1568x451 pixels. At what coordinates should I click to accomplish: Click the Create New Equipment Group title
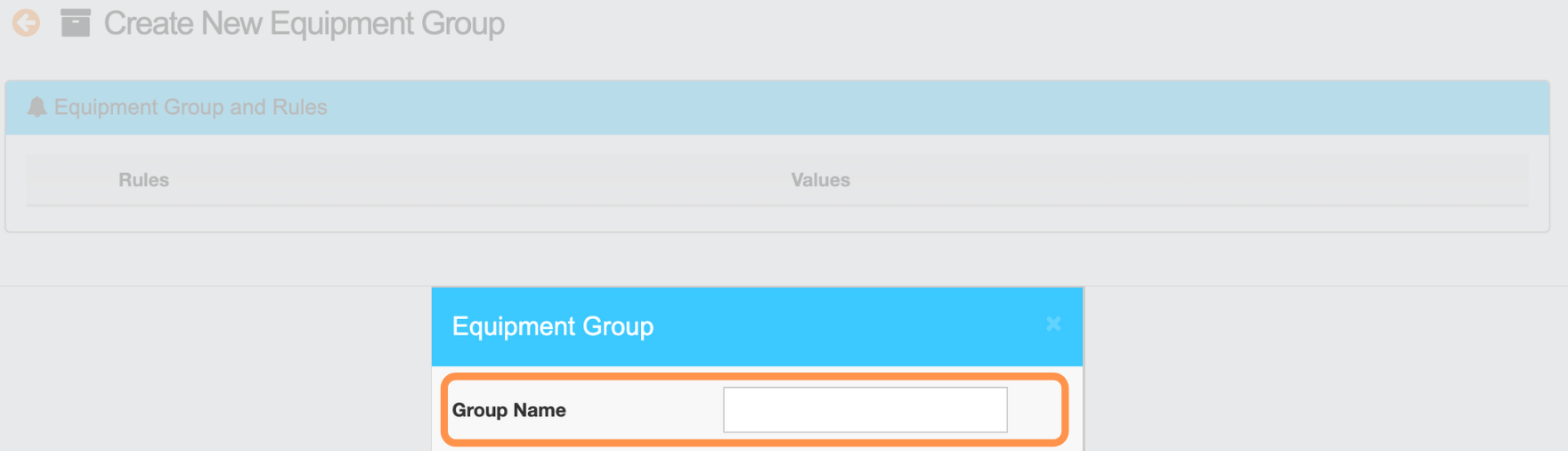point(304,23)
